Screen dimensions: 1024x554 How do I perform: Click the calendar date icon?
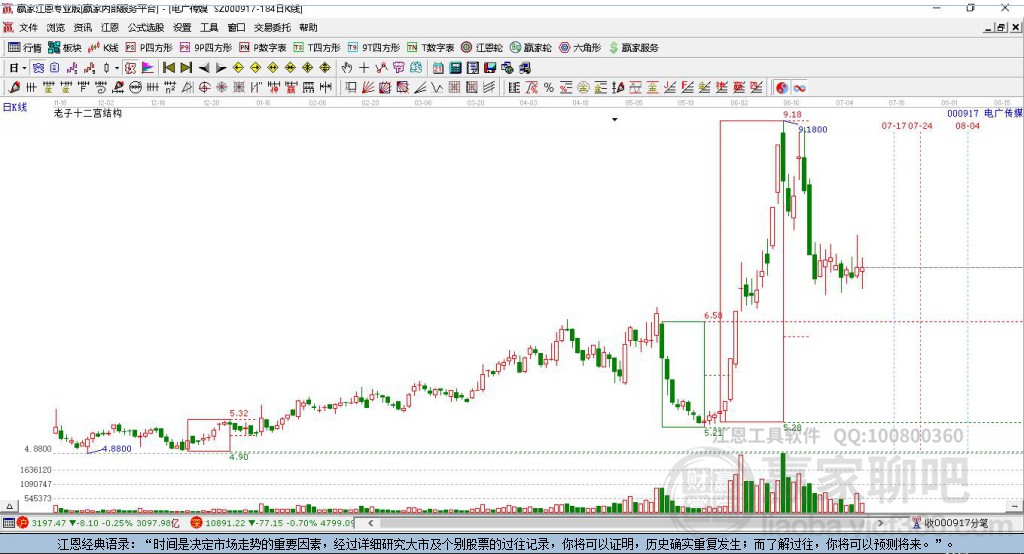tap(438, 68)
